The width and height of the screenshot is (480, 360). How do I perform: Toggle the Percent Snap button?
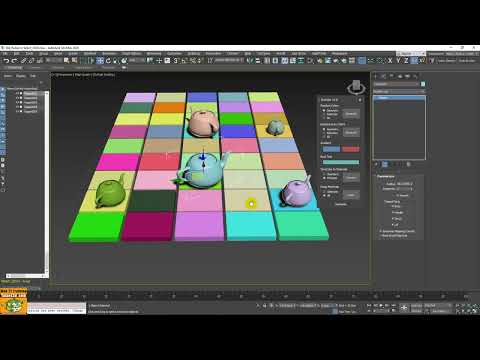coord(192,61)
